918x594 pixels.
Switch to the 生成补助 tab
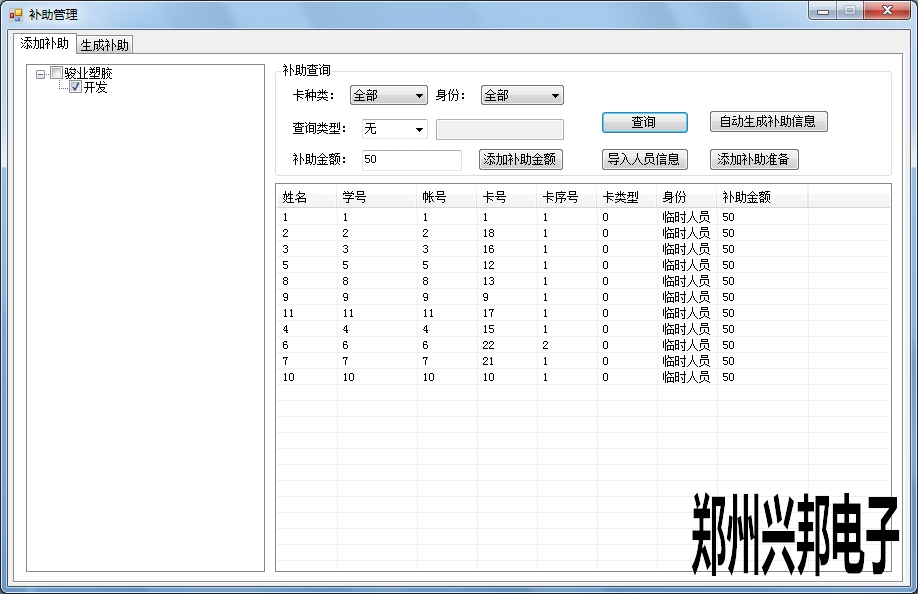pyautogui.click(x=105, y=45)
